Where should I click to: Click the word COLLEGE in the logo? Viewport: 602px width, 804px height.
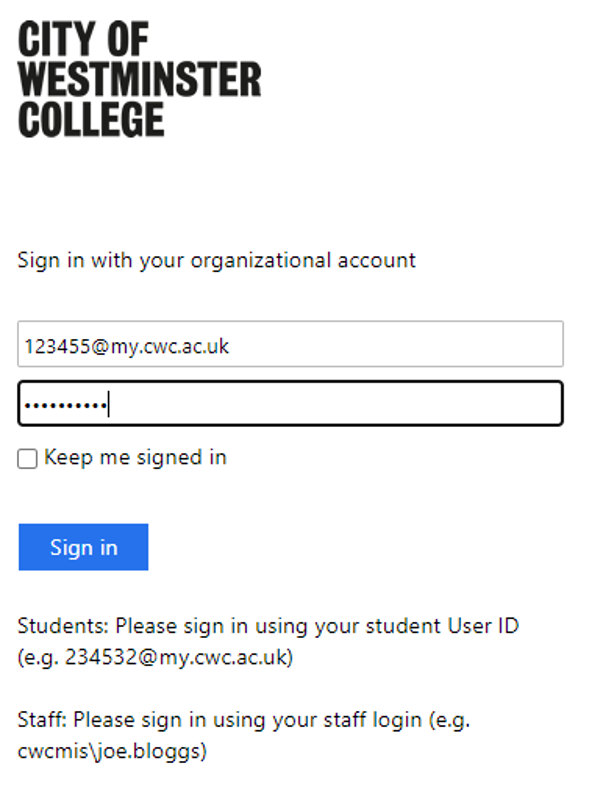pyautogui.click(x=91, y=119)
